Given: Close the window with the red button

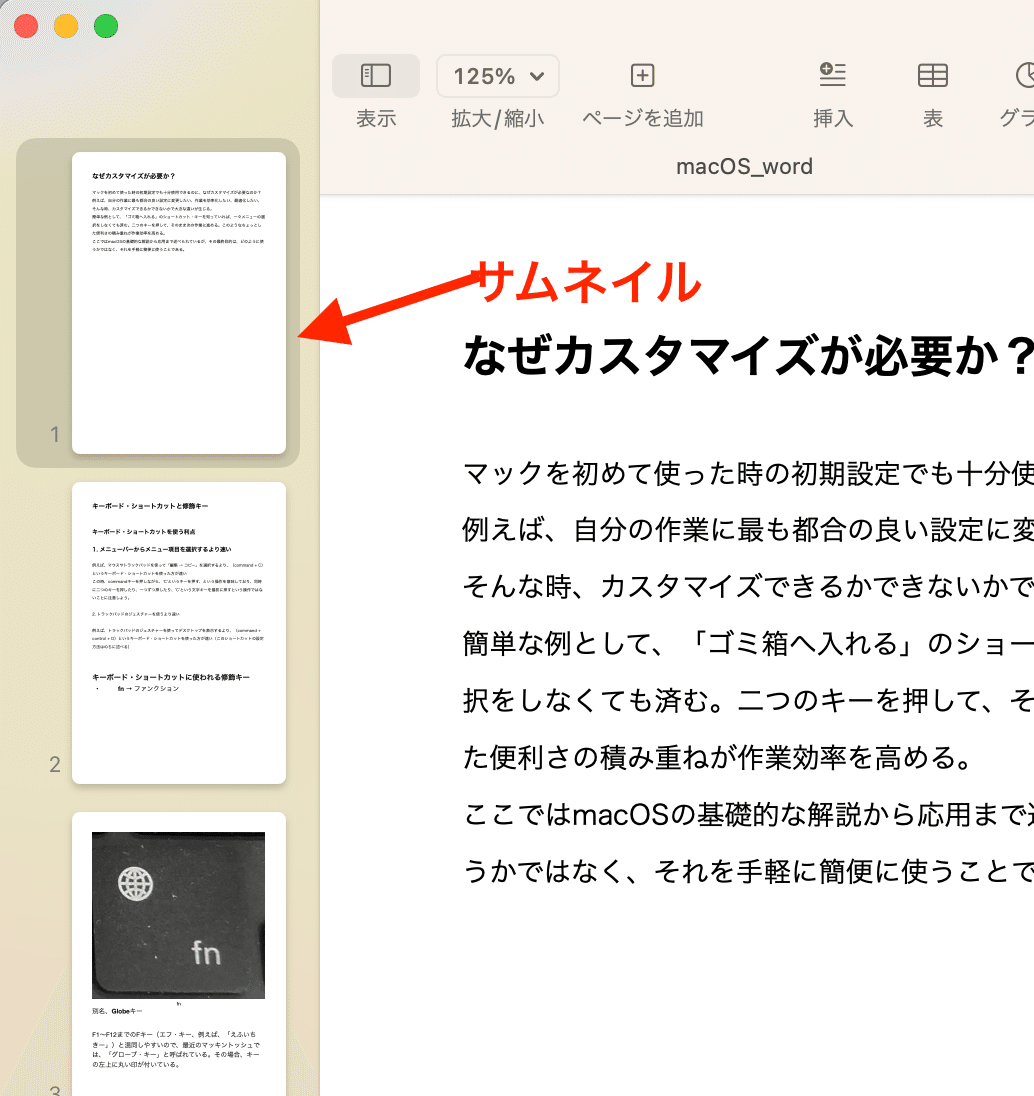Looking at the screenshot, I should pos(27,27).
